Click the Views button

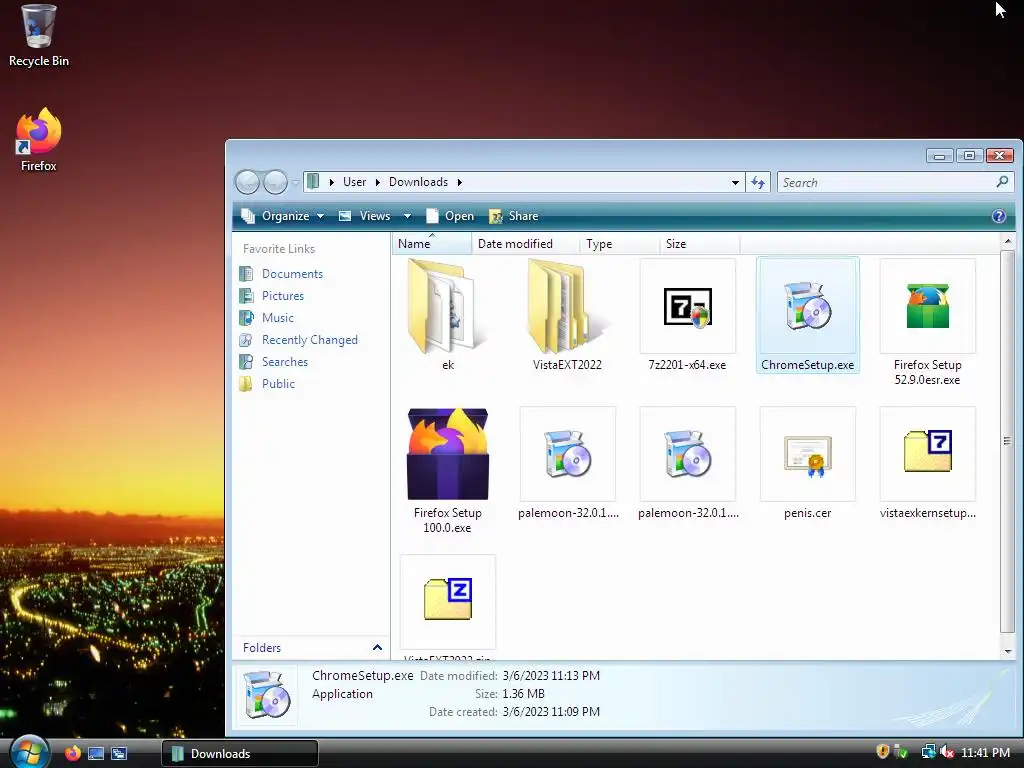coord(366,216)
